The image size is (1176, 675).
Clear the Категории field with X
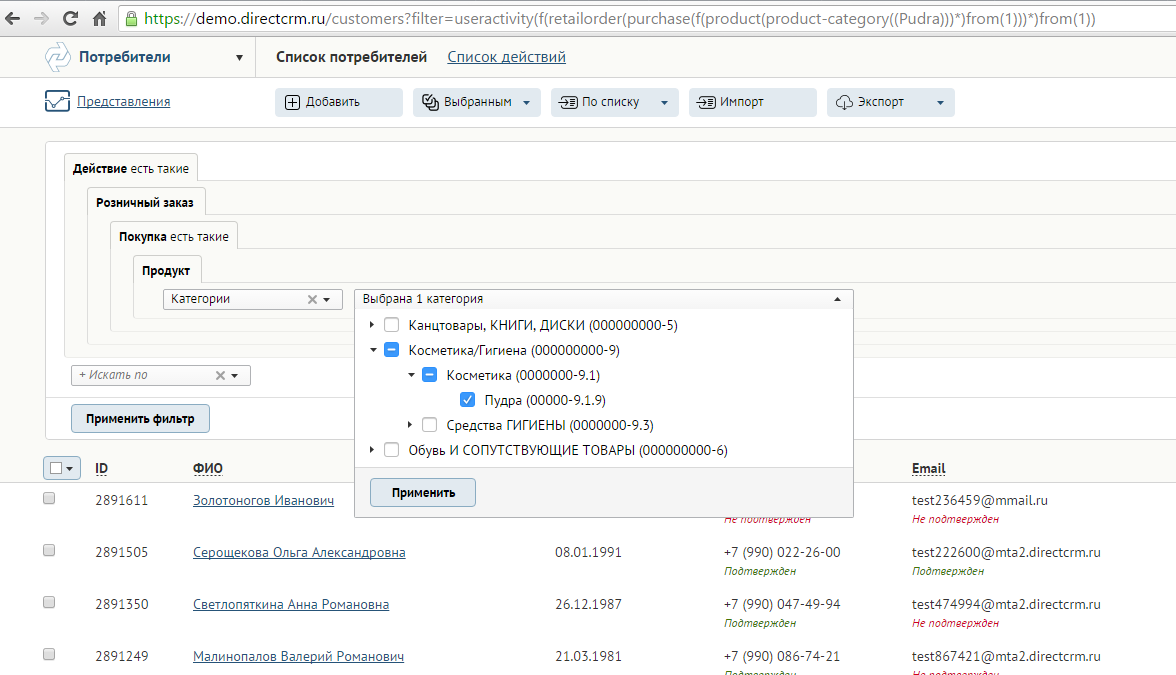click(x=312, y=299)
